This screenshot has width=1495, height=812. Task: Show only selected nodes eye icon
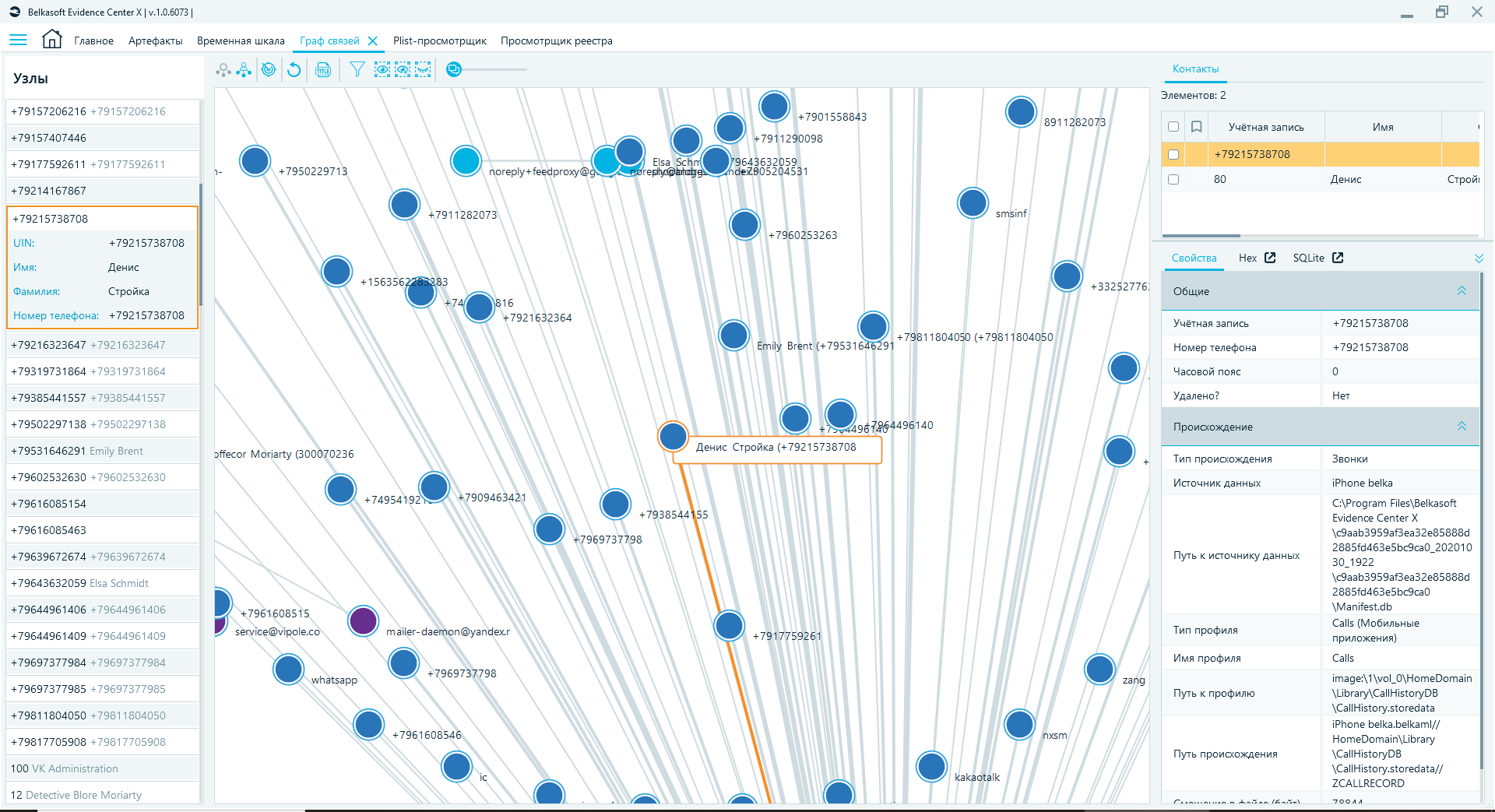tap(382, 70)
